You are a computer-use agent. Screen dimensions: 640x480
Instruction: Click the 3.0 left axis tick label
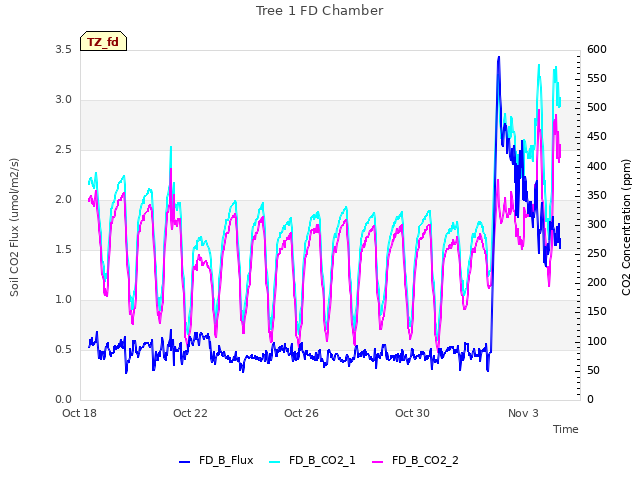click(64, 100)
